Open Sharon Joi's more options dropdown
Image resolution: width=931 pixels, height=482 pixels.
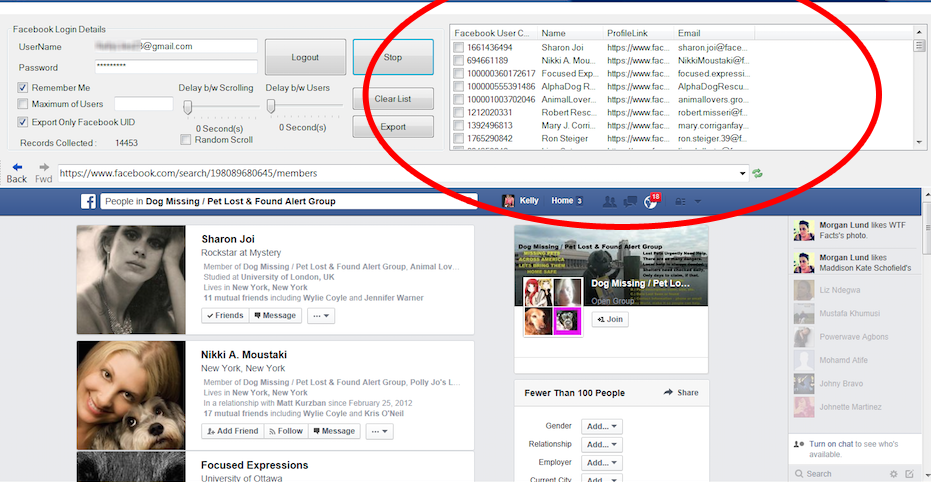coord(321,316)
